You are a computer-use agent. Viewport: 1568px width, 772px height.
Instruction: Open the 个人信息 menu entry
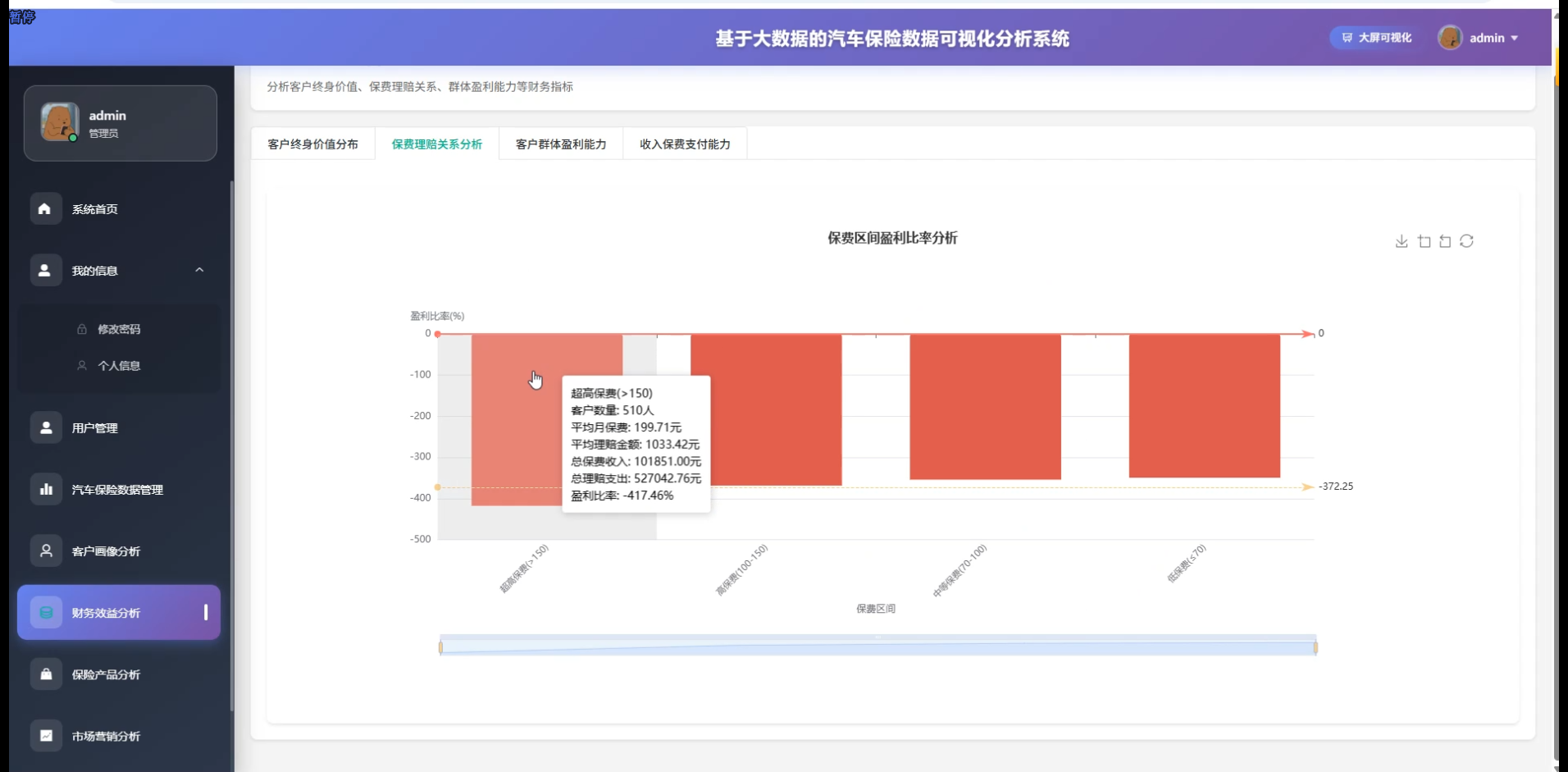(x=119, y=366)
